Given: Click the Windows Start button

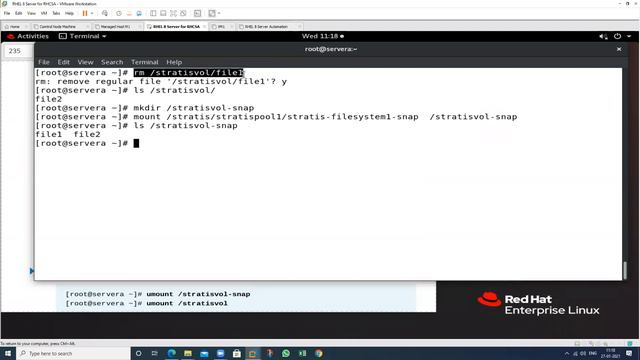Looking at the screenshot, I should (8, 353).
